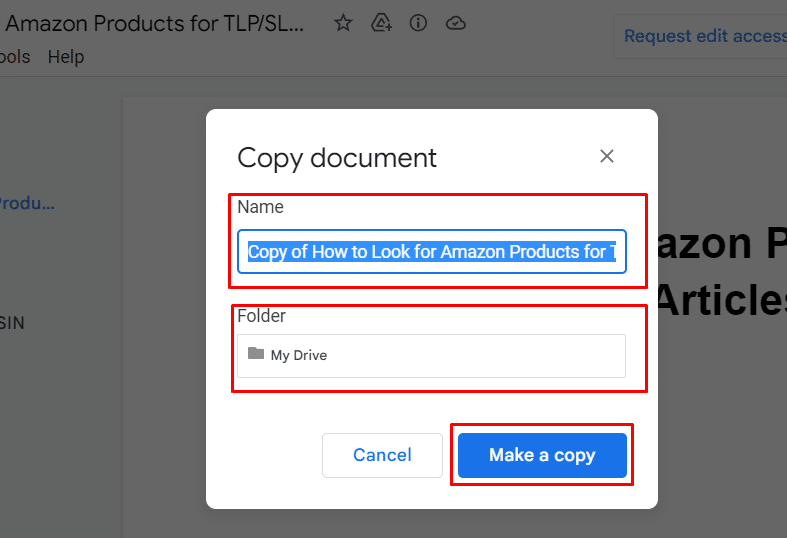Star the document
The width and height of the screenshot is (787, 538).
(343, 22)
